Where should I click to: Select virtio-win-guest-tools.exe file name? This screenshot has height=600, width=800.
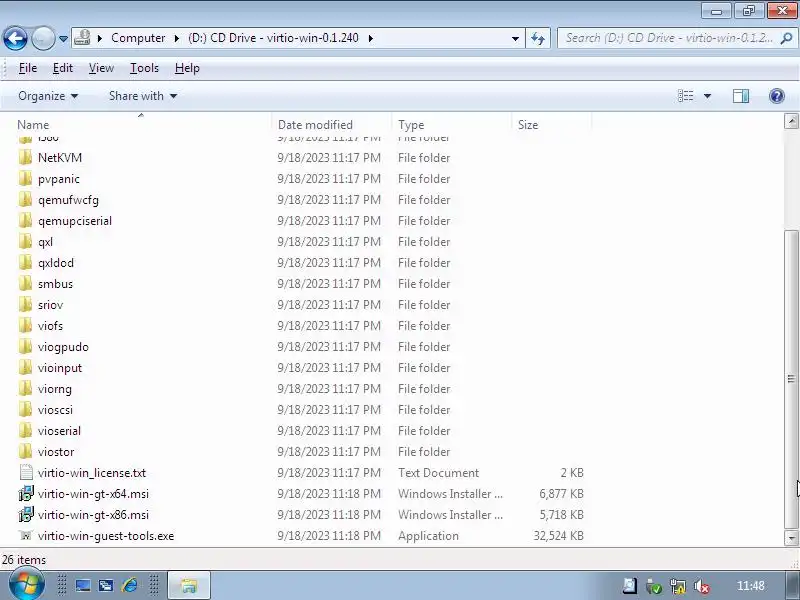point(106,536)
